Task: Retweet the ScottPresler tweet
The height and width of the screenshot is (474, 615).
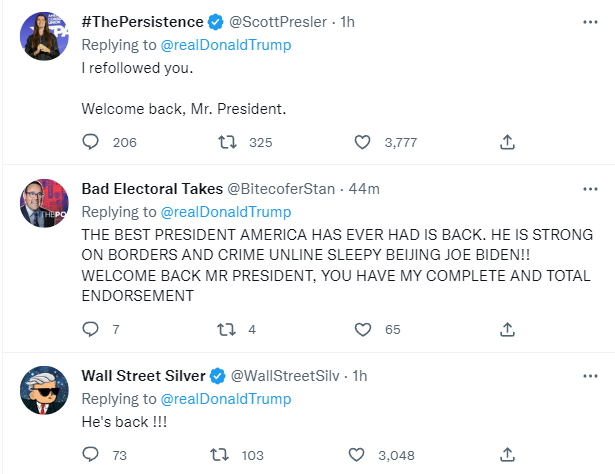Action: tap(226, 143)
